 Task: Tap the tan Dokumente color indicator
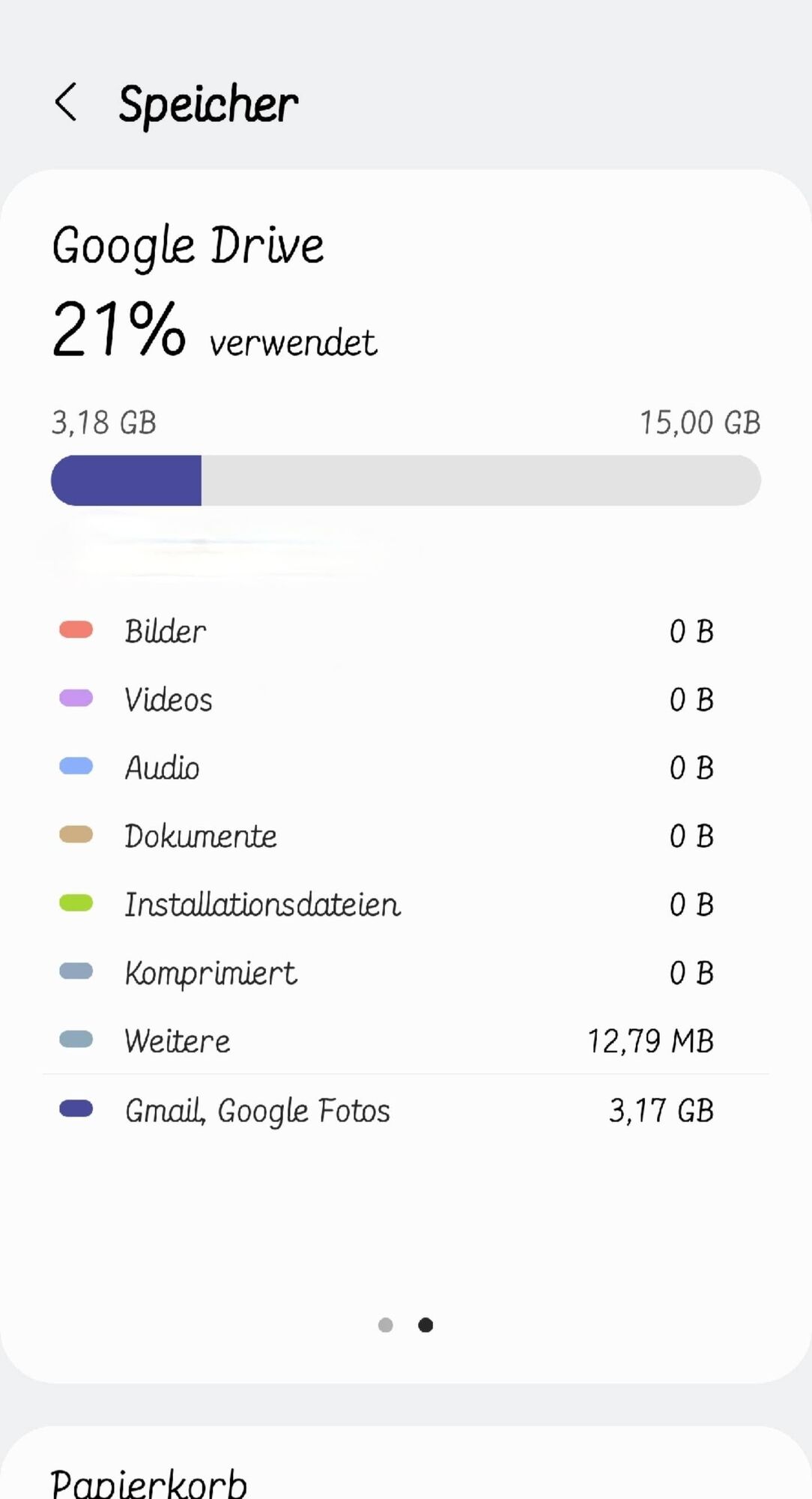click(76, 834)
